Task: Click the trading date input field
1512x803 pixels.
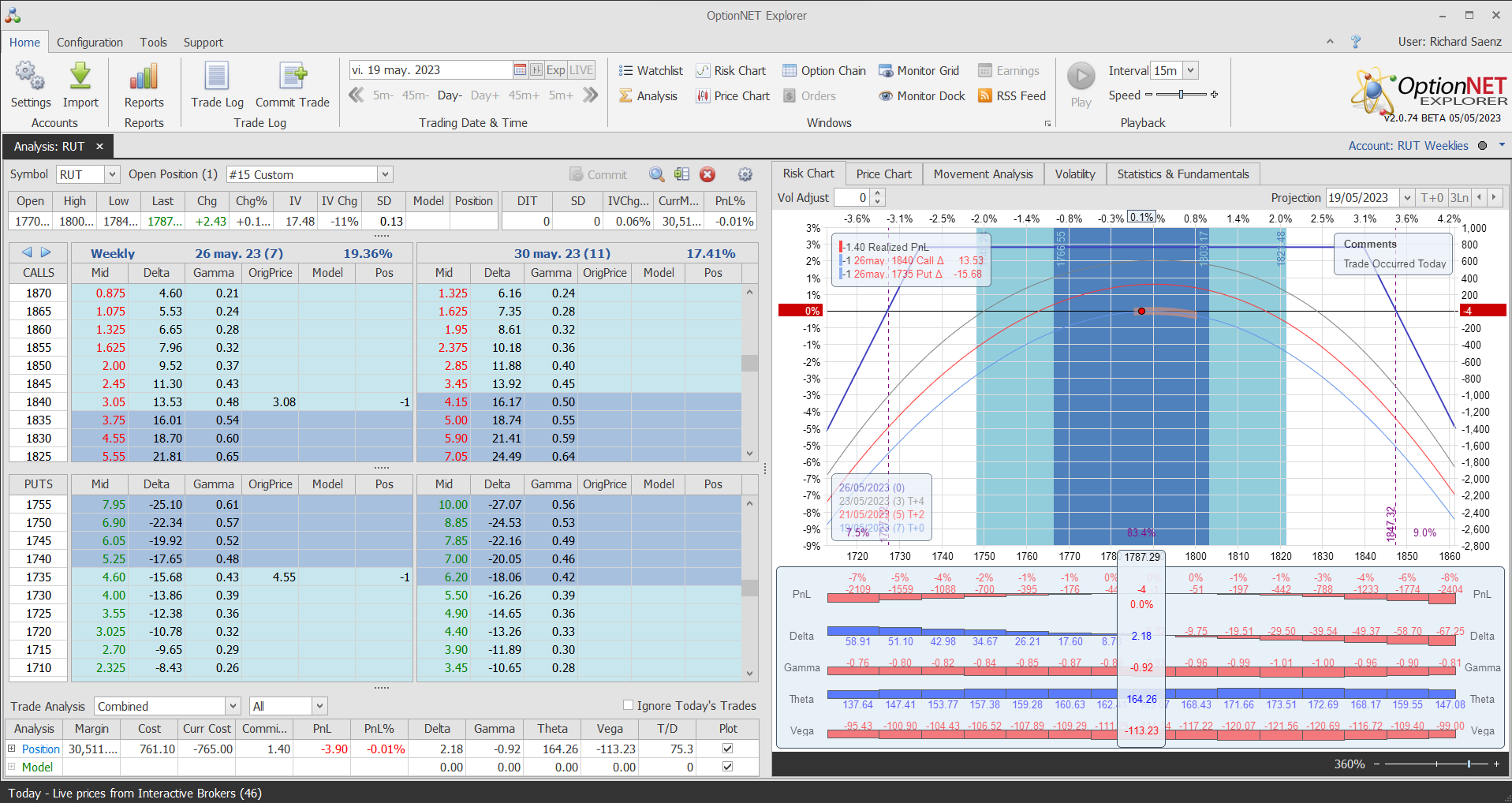Action: [431, 70]
